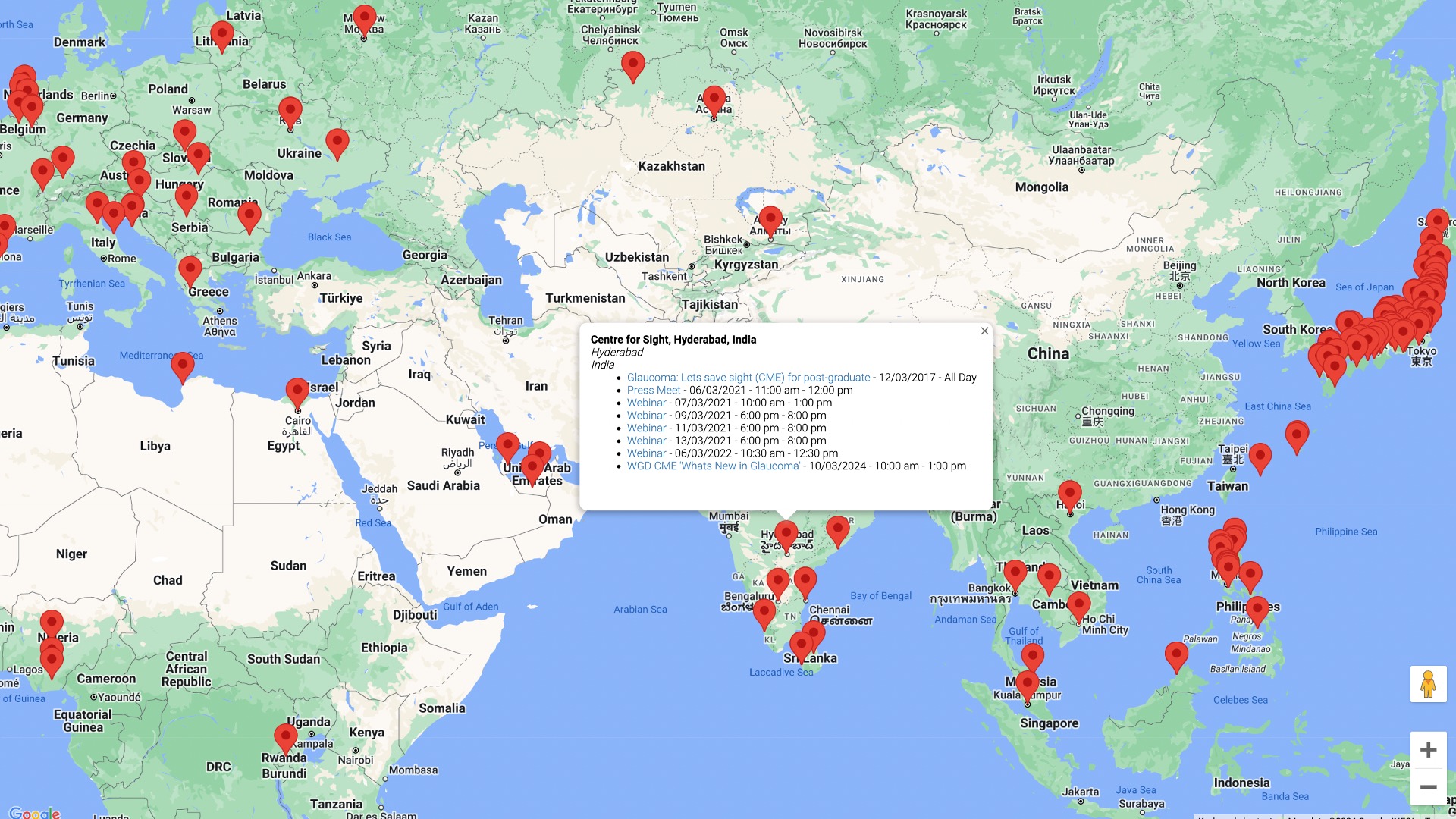Image resolution: width=1456 pixels, height=819 pixels.
Task: Zoom in with the plus button
Action: pyautogui.click(x=1428, y=750)
